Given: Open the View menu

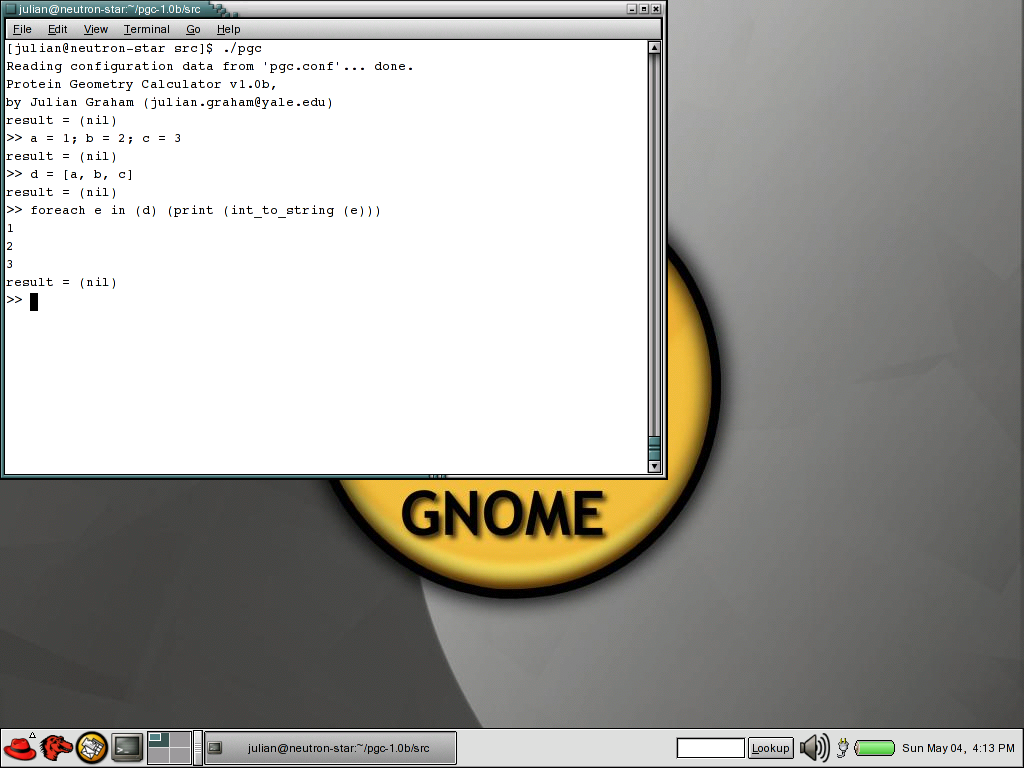Looking at the screenshot, I should [x=95, y=29].
